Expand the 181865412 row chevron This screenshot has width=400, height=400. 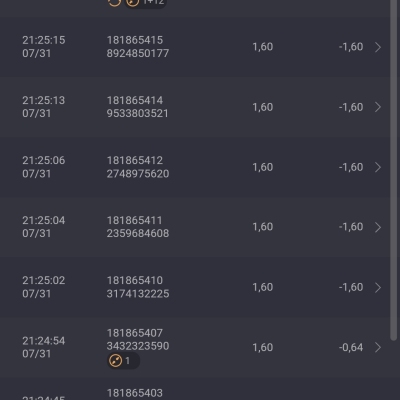click(378, 167)
